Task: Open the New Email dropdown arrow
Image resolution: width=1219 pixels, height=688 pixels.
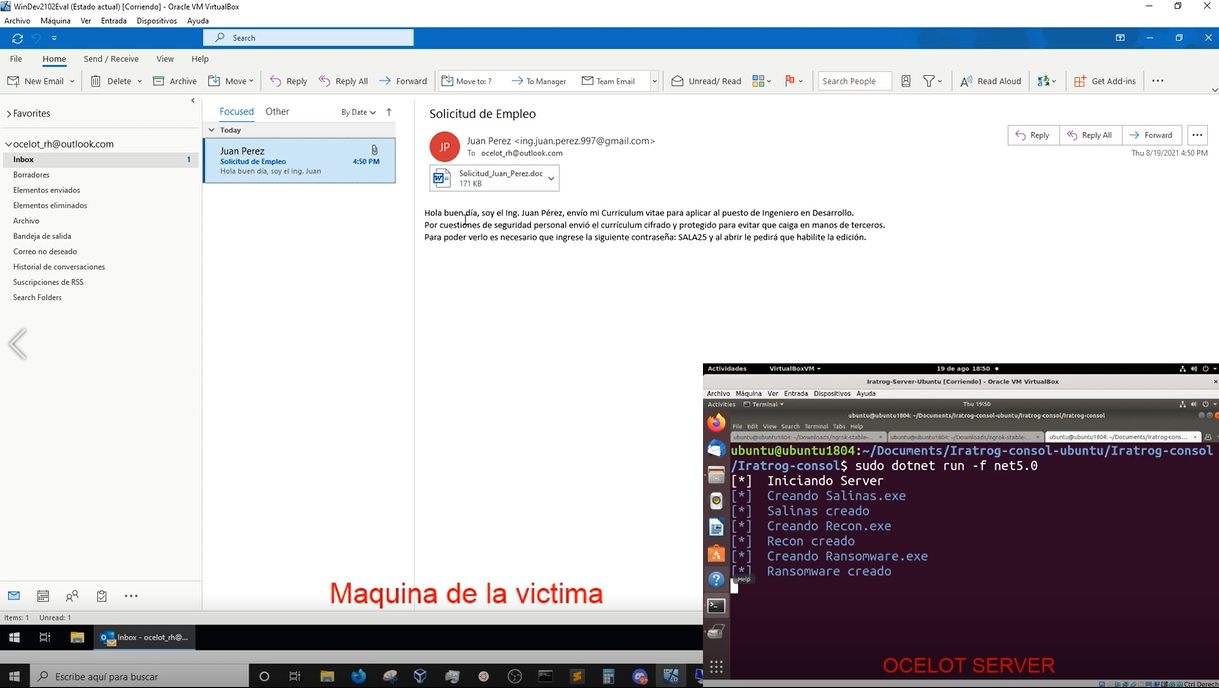Action: (73, 81)
